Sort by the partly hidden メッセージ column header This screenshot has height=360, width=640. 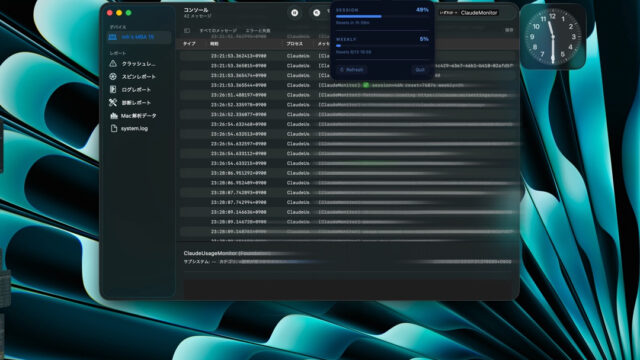click(324, 44)
